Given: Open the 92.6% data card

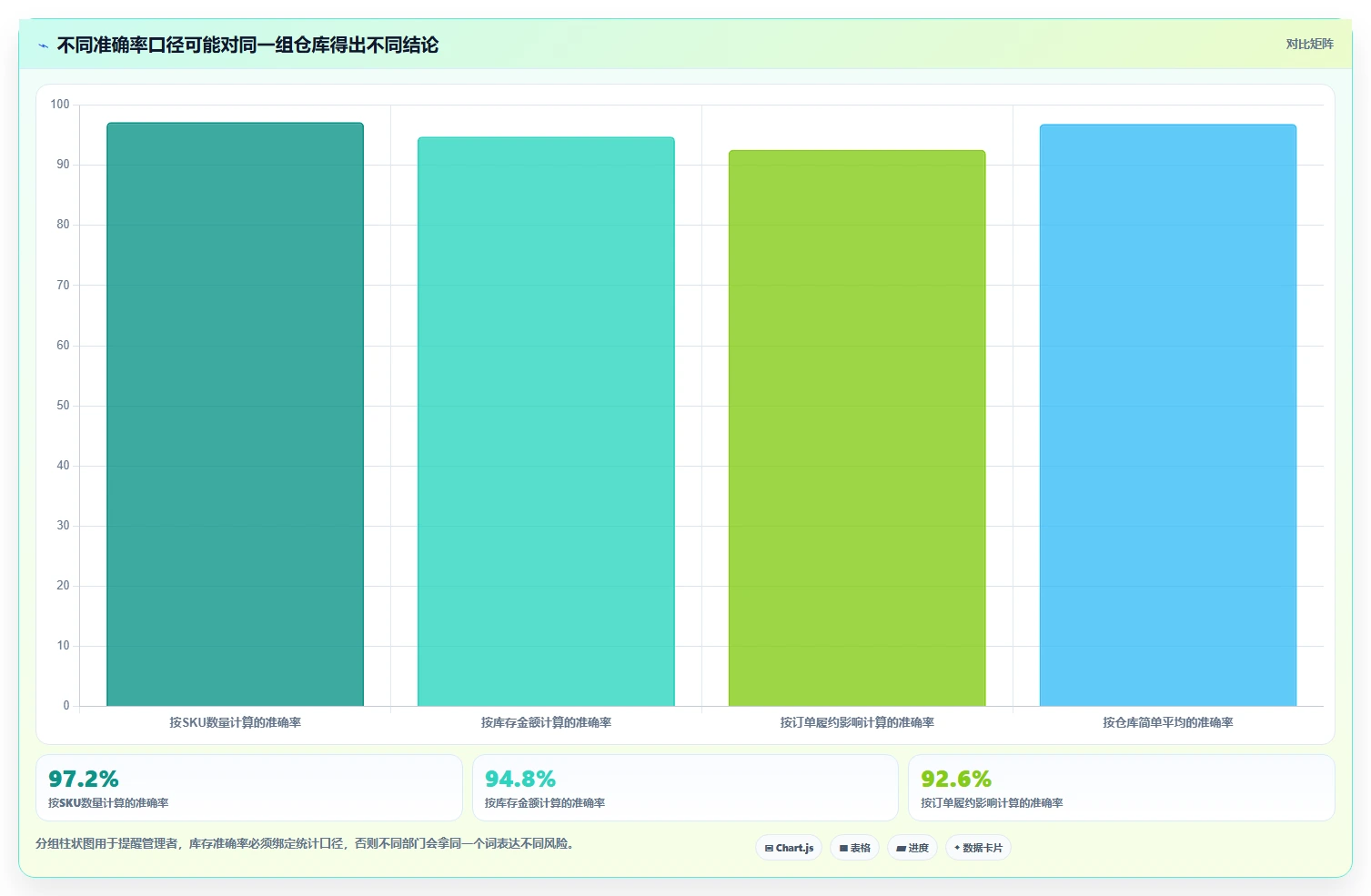Looking at the screenshot, I should [1121, 788].
